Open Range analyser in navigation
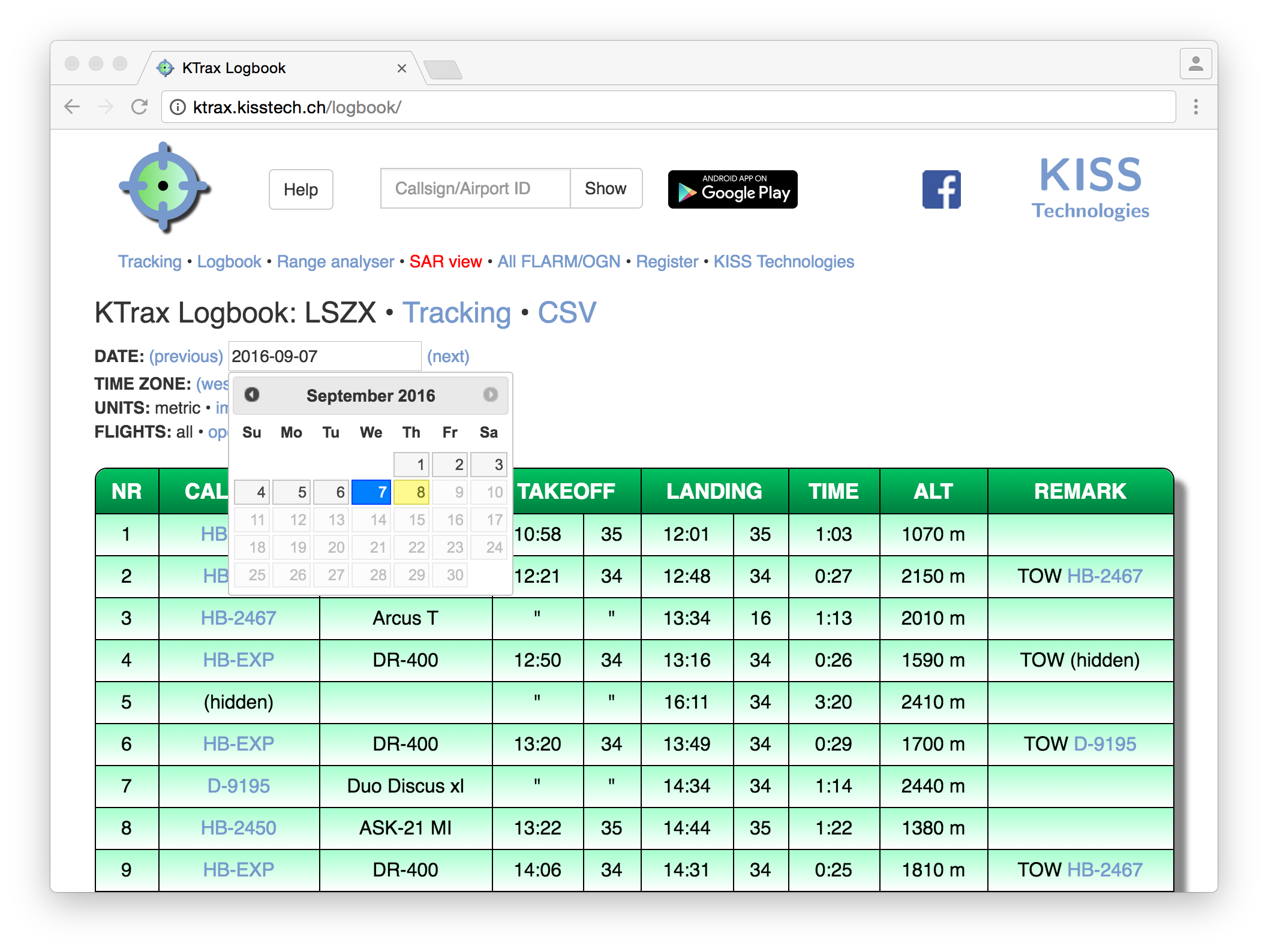 pos(335,262)
